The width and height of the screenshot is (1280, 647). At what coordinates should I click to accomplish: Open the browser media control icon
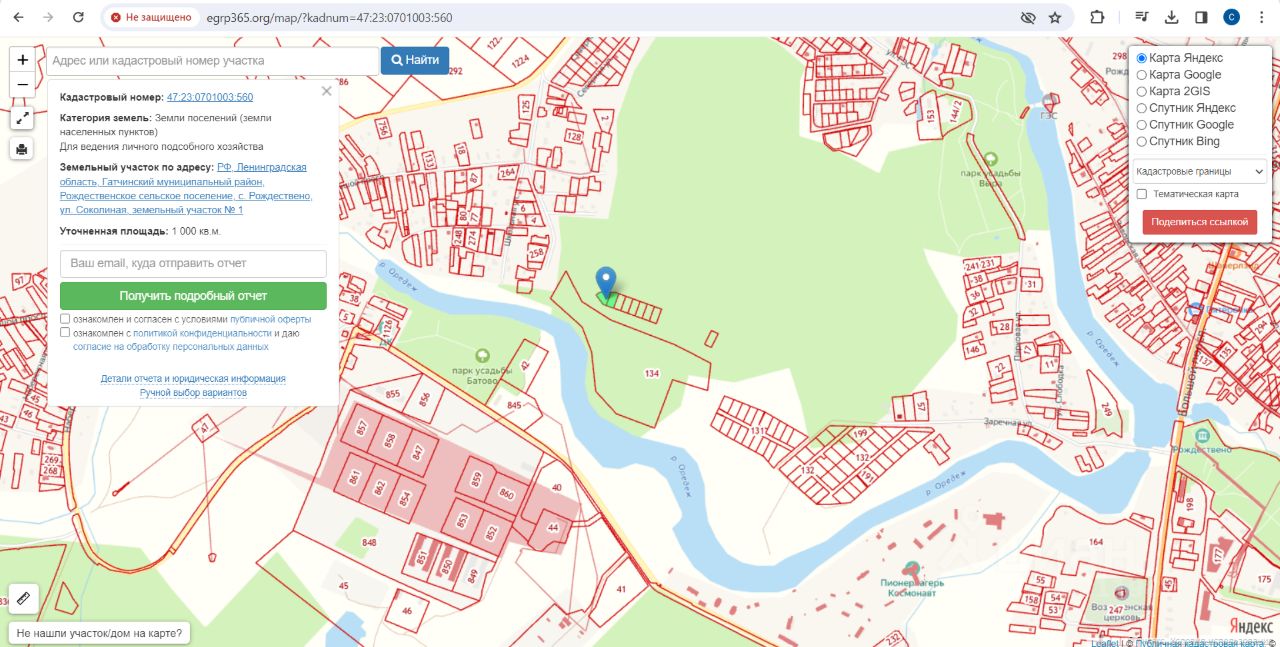point(1142,17)
